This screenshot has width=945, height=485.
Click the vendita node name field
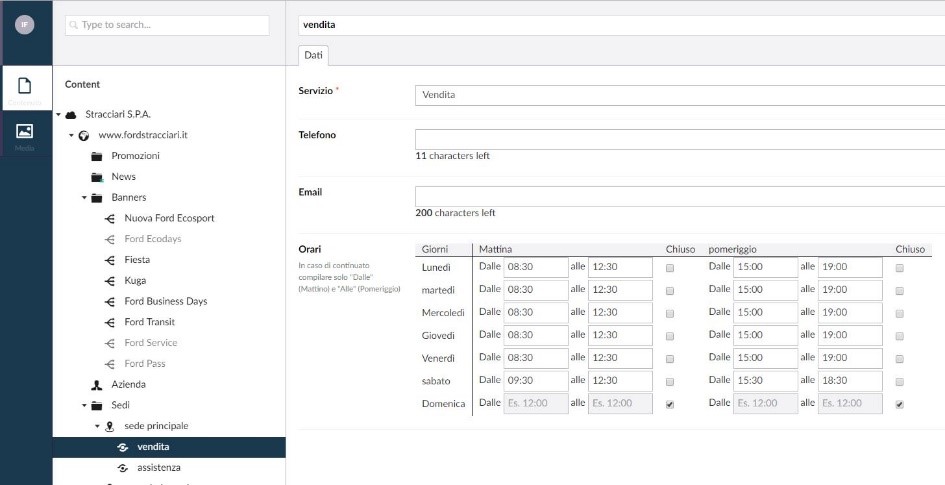point(621,25)
